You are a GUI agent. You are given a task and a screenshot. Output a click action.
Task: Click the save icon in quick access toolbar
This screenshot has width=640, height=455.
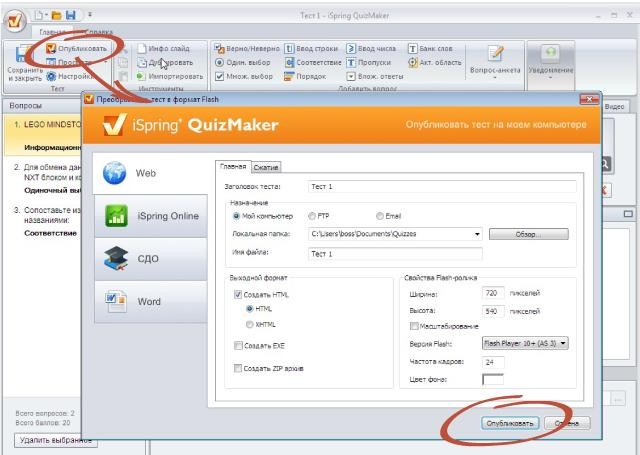click(x=71, y=16)
